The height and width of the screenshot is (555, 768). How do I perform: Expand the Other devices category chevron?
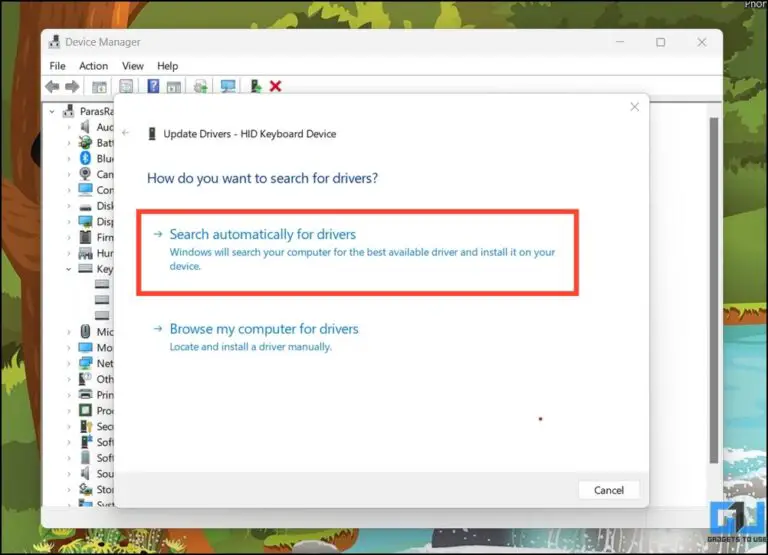(69, 379)
